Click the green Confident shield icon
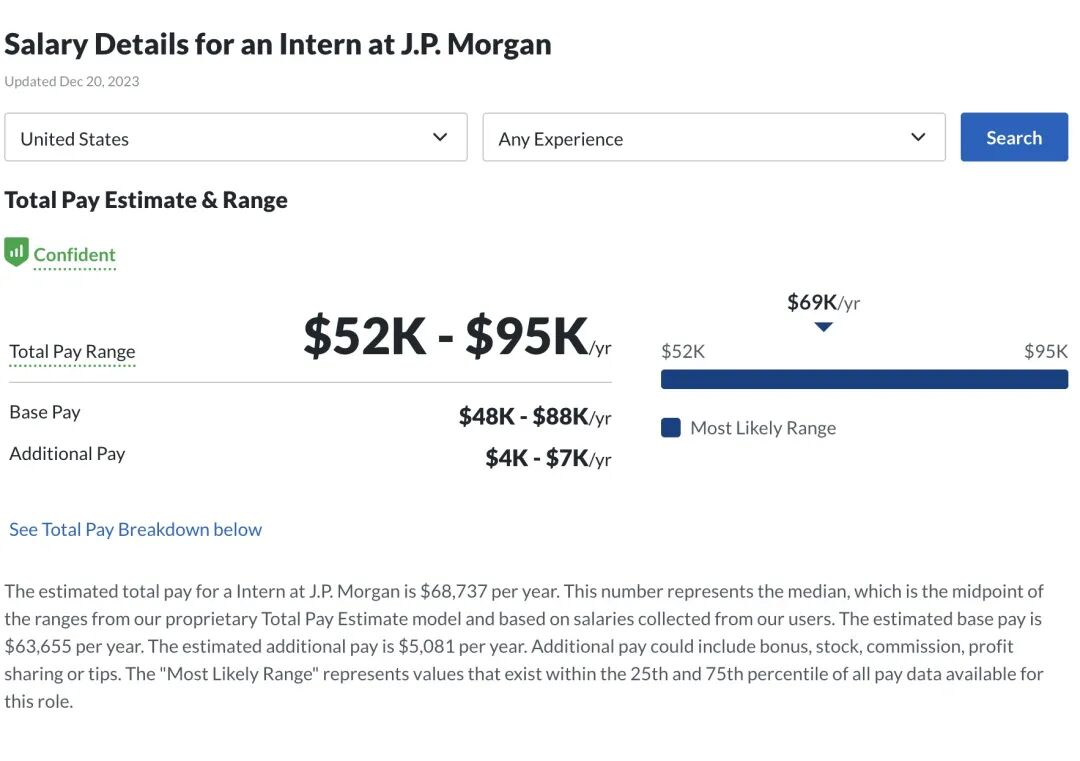This screenshot has height=761, width=1080. click(x=16, y=253)
